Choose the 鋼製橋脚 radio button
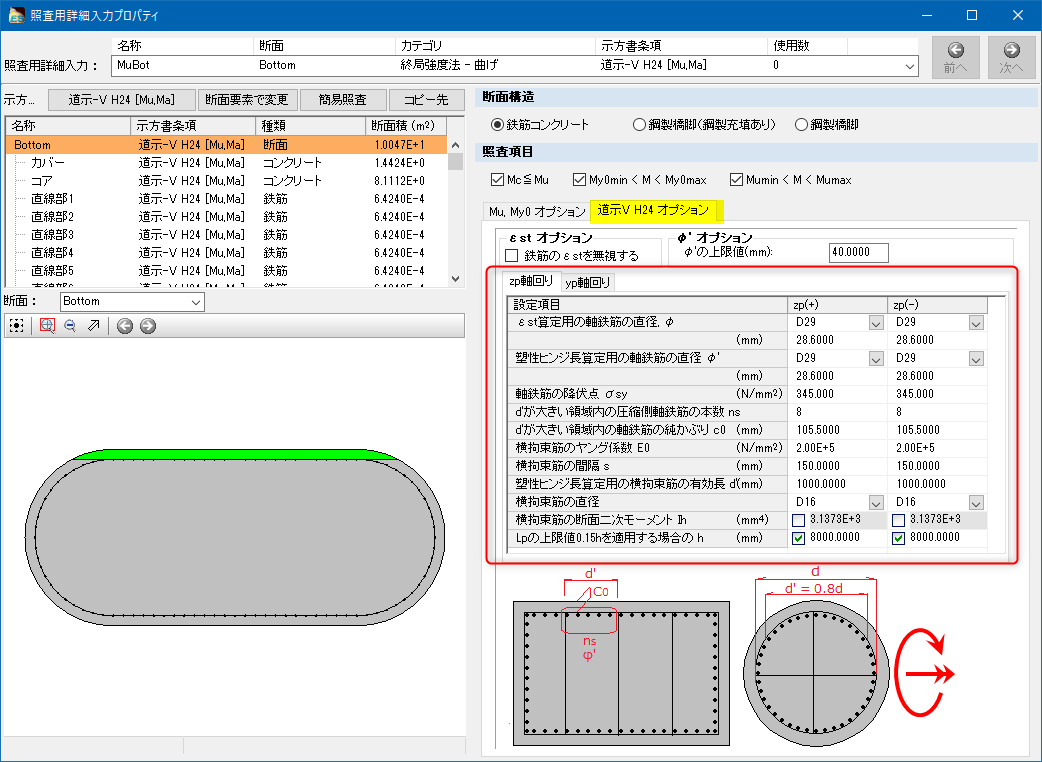 coord(801,124)
